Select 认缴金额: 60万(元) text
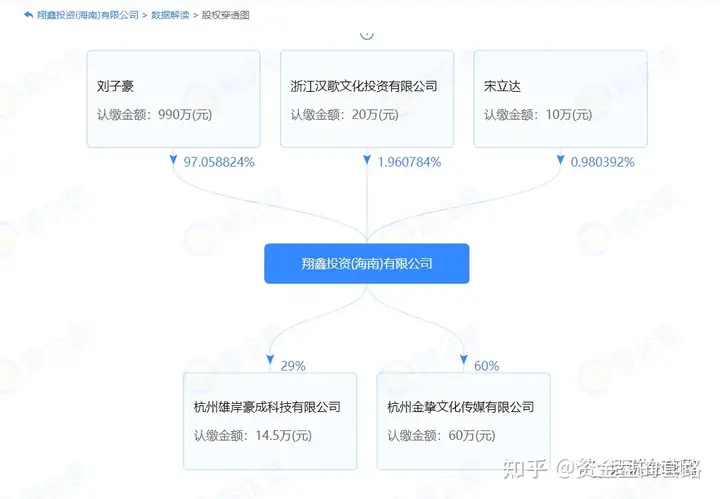 [441, 436]
